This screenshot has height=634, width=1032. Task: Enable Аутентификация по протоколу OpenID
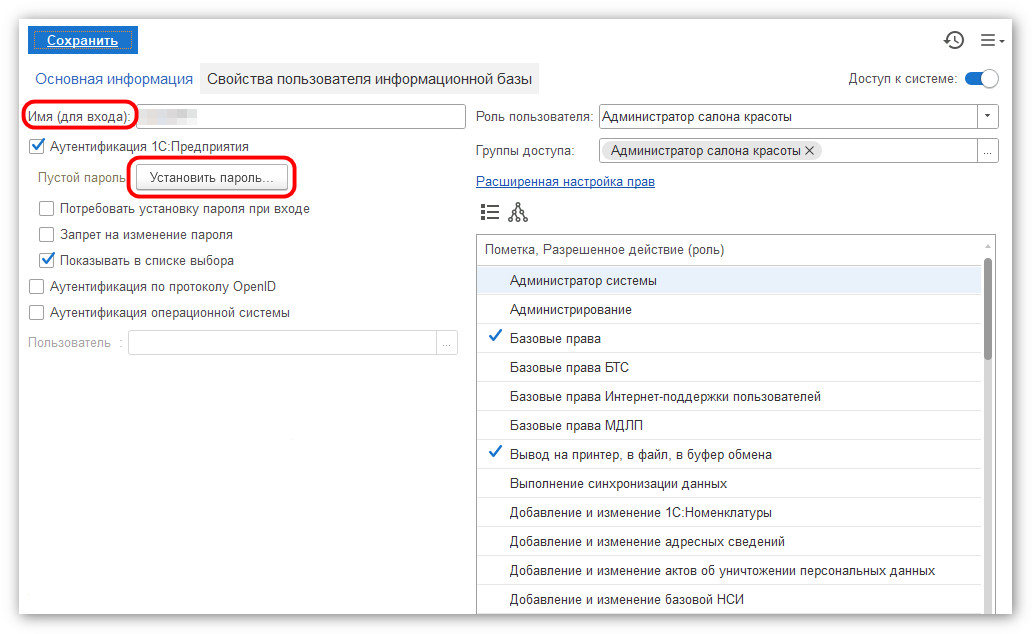pyautogui.click(x=37, y=286)
